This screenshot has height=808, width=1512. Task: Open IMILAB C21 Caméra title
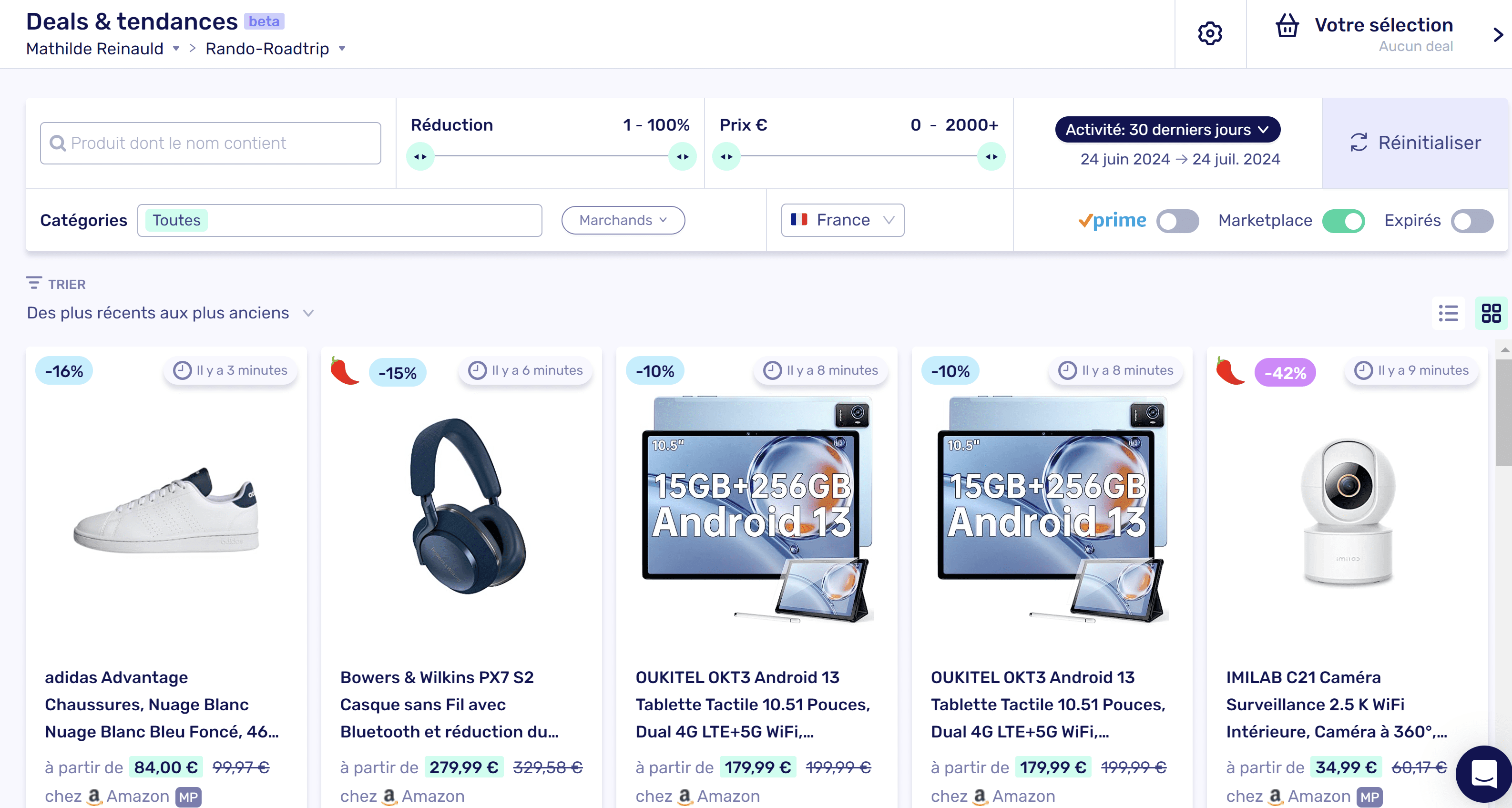pos(1337,704)
